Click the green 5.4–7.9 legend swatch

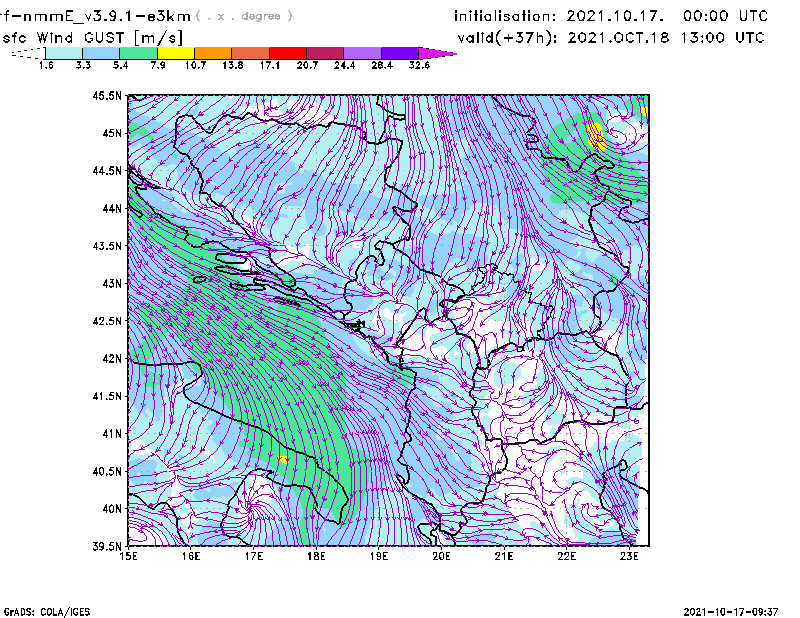pos(138,53)
